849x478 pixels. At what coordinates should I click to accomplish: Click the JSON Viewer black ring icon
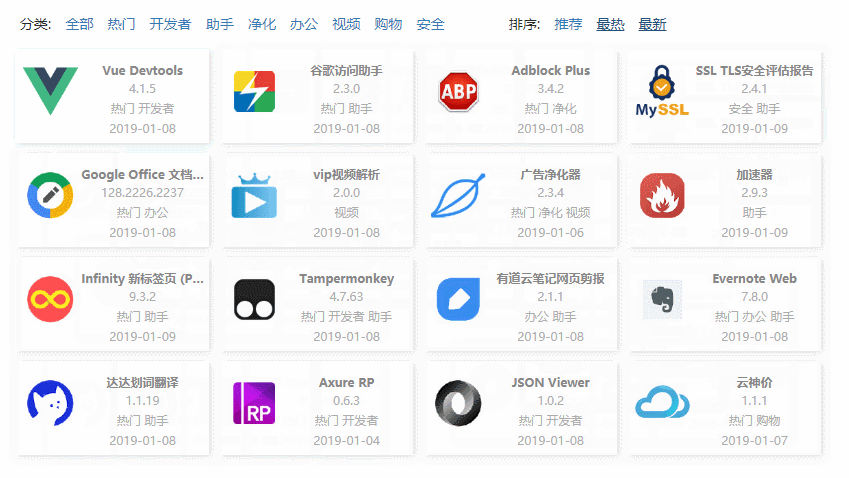458,403
